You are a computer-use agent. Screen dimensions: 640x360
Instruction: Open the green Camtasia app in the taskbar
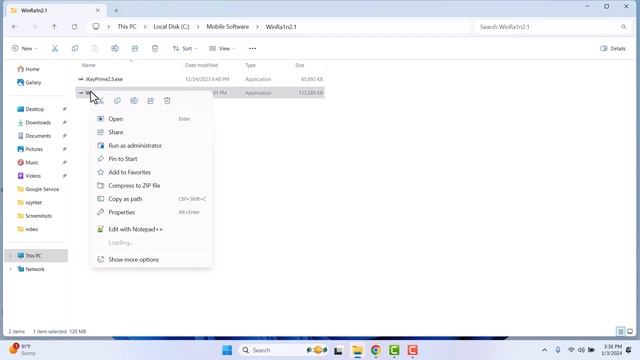pyautogui.click(x=394, y=350)
